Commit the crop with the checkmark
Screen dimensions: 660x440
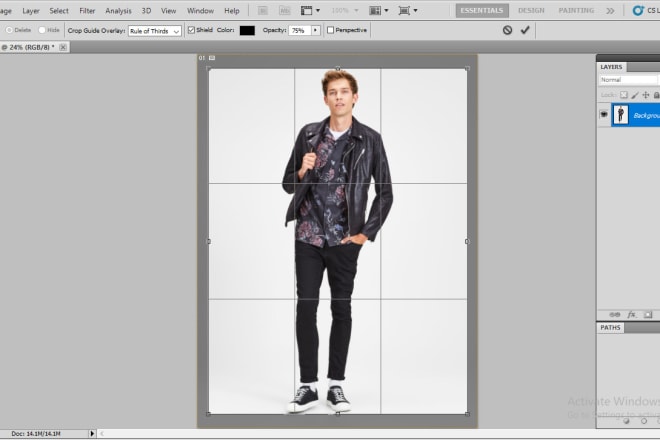coord(525,30)
